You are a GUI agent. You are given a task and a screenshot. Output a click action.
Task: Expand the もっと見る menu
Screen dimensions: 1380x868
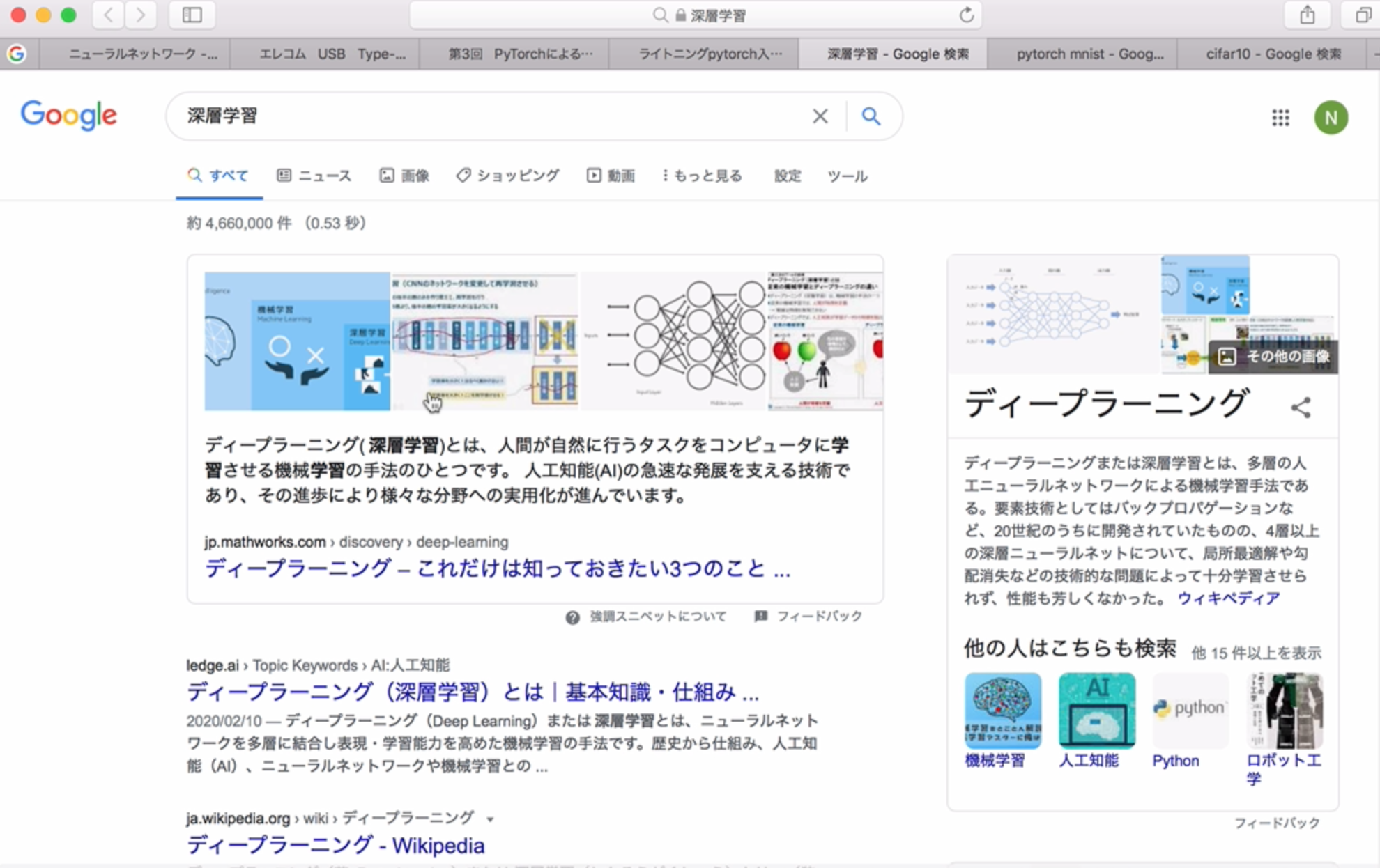click(x=702, y=176)
